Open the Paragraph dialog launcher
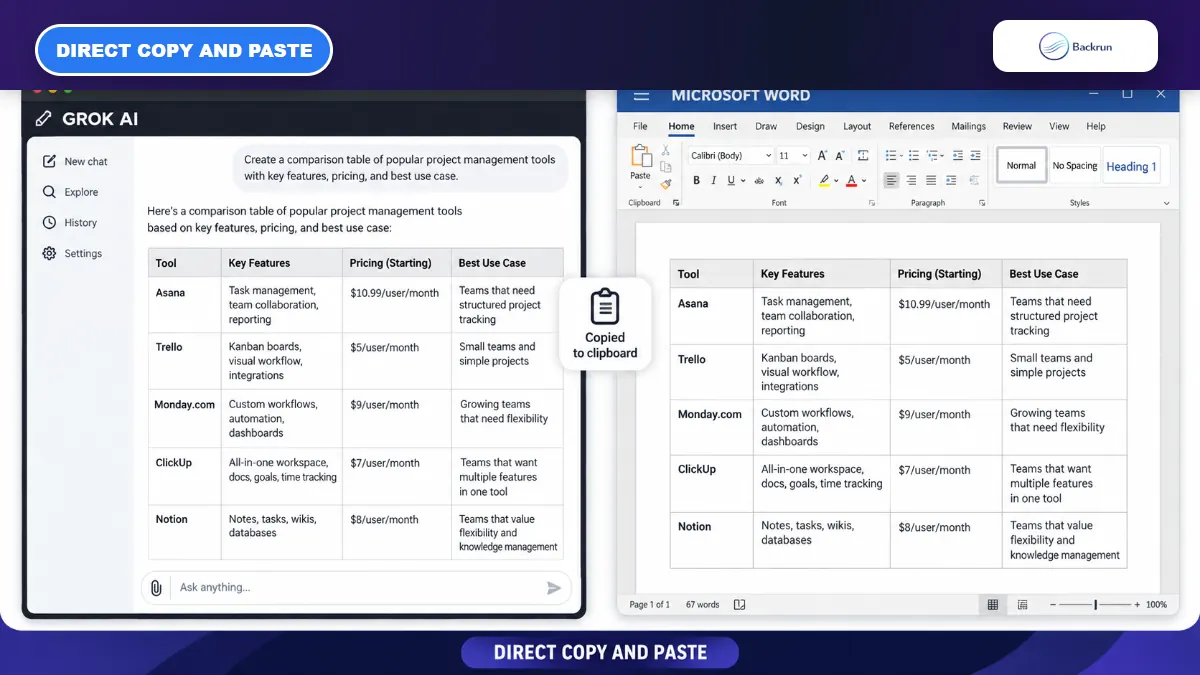The height and width of the screenshot is (675, 1200). [x=982, y=203]
